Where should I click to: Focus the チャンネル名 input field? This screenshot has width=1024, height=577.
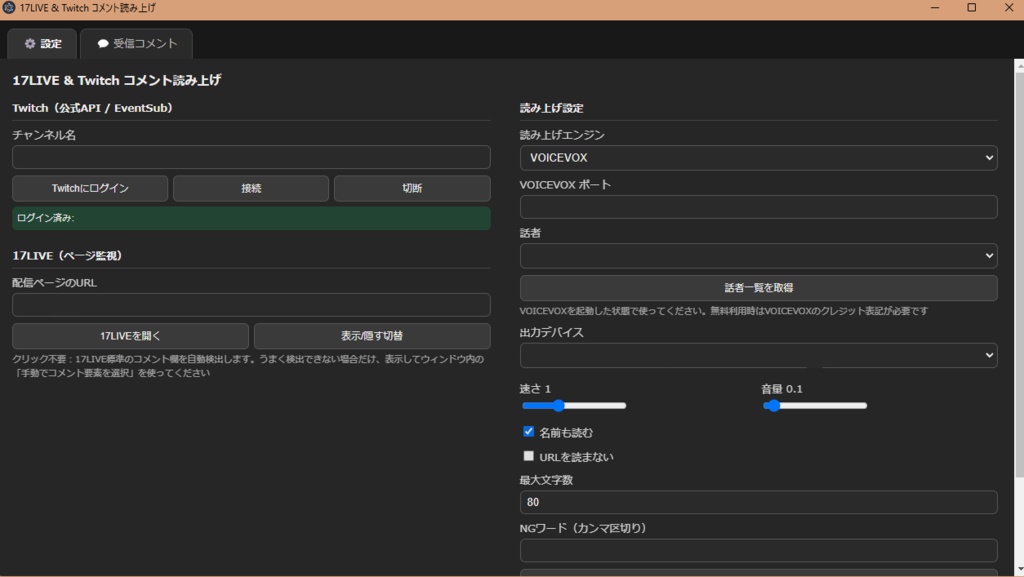point(251,157)
